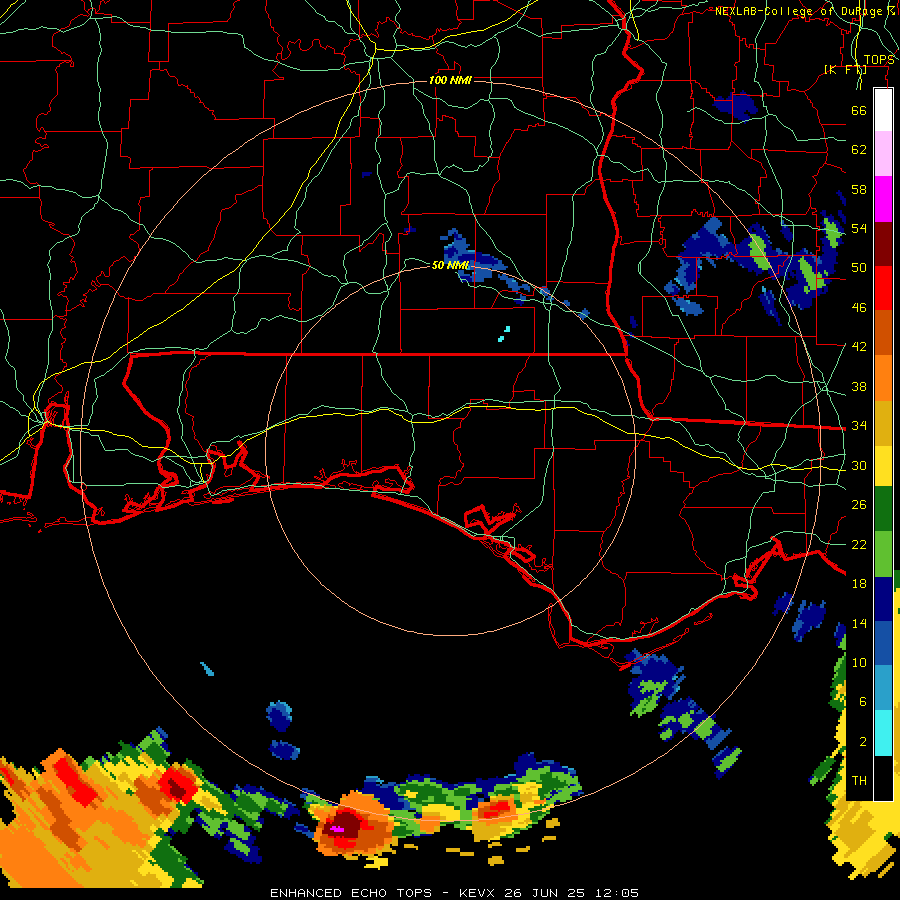Click the small cyan echo inside the 50 NMI ring
Screen dimensions: 900x900
pos(504,334)
